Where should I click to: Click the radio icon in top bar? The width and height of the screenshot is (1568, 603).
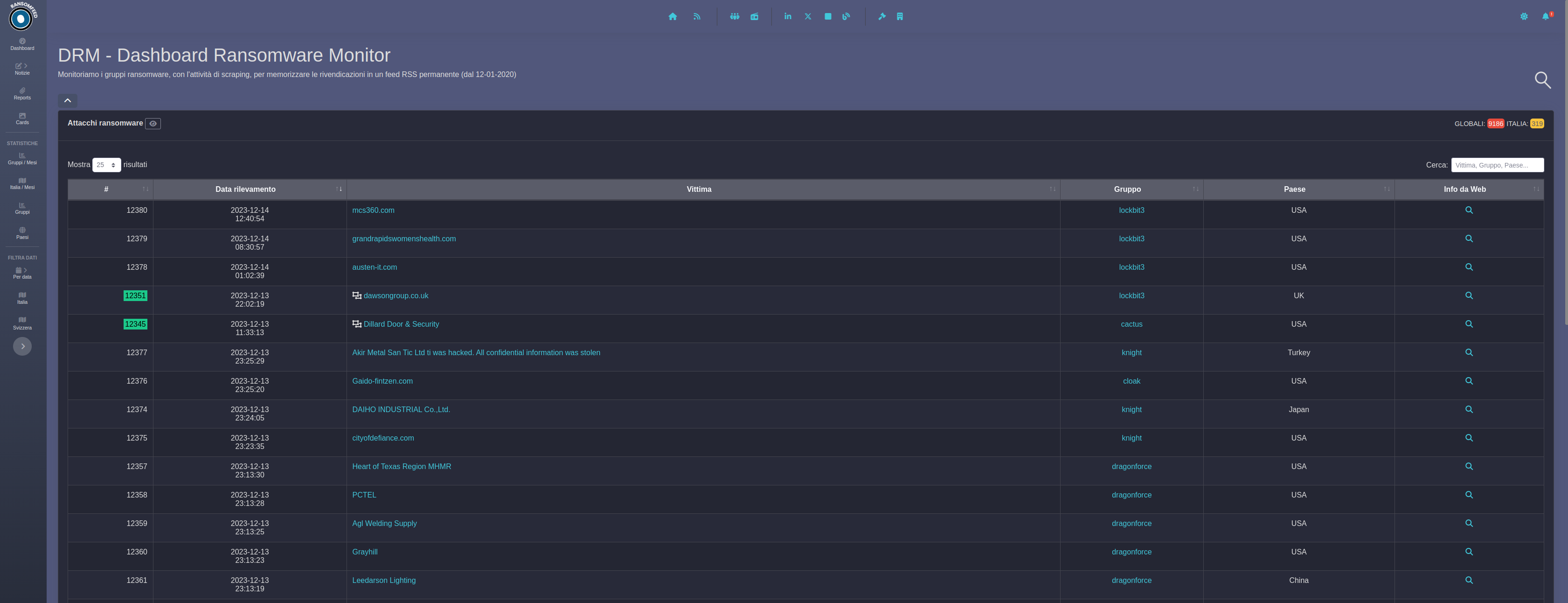point(754,16)
